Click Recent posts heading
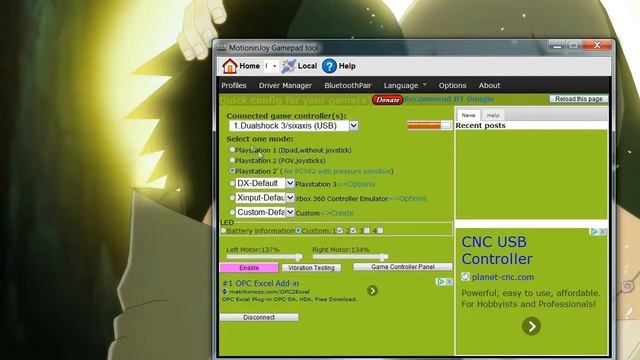Screen dimensions: 640x360 (x=480, y=125)
